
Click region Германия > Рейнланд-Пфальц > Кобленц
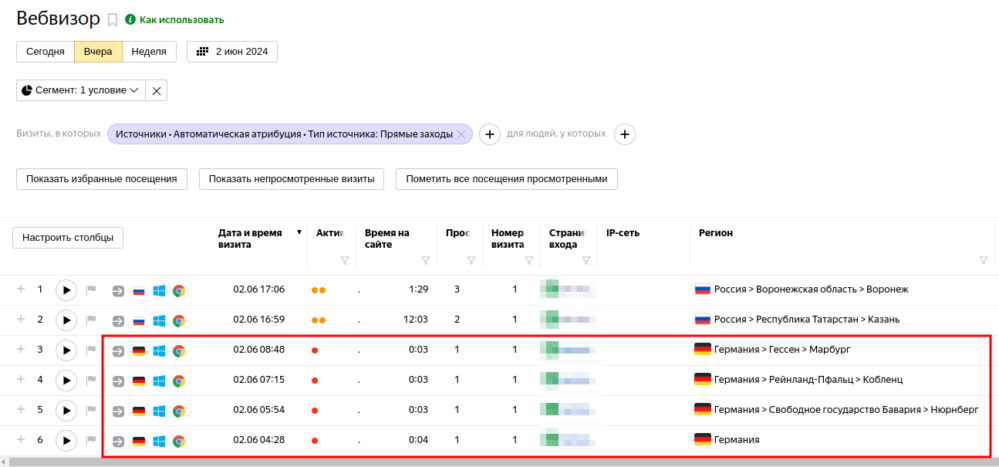coord(808,380)
